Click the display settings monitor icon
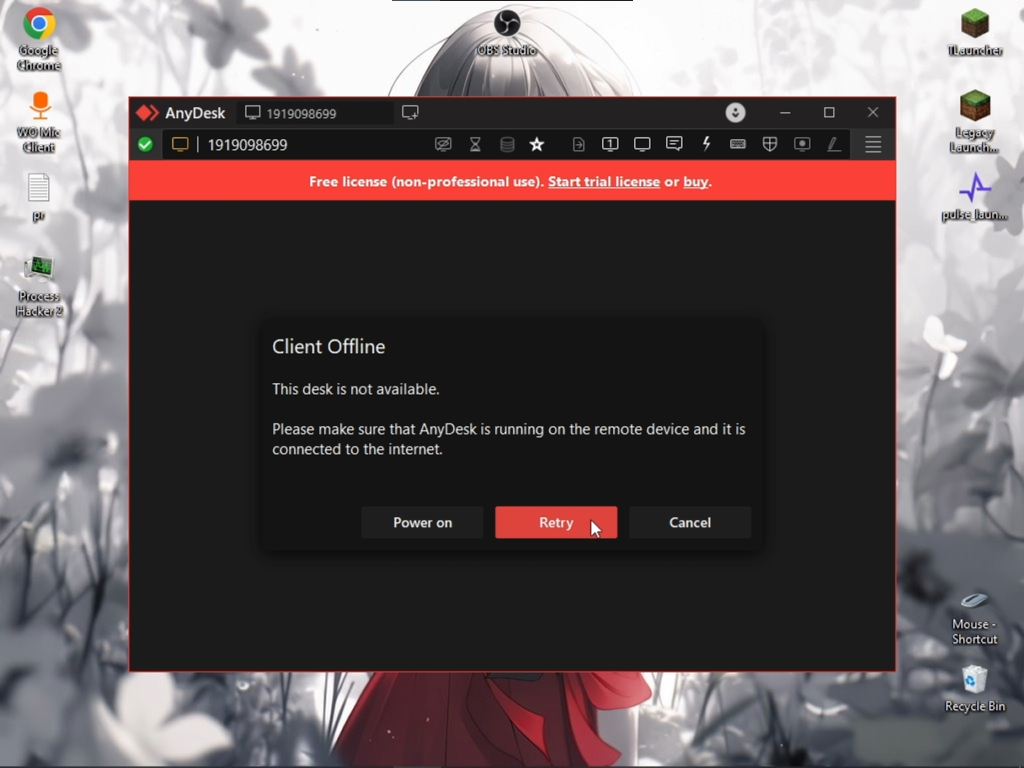Screen dimensions: 1024x768 (642, 144)
